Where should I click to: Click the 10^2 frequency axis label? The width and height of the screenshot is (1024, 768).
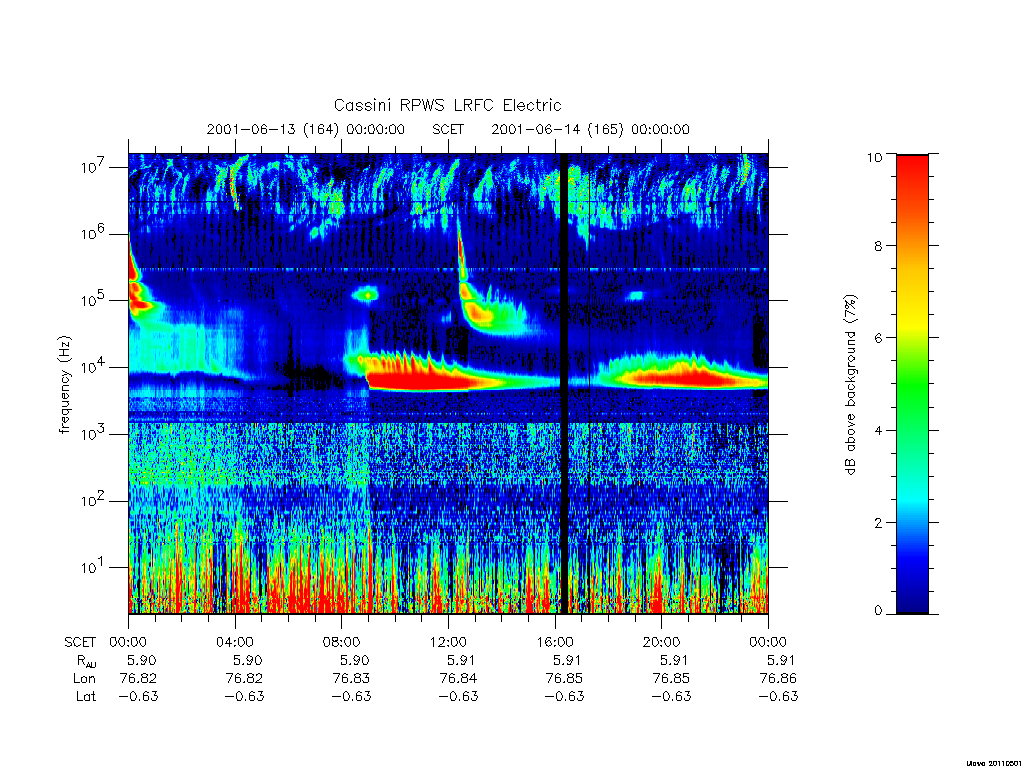[x=95, y=500]
